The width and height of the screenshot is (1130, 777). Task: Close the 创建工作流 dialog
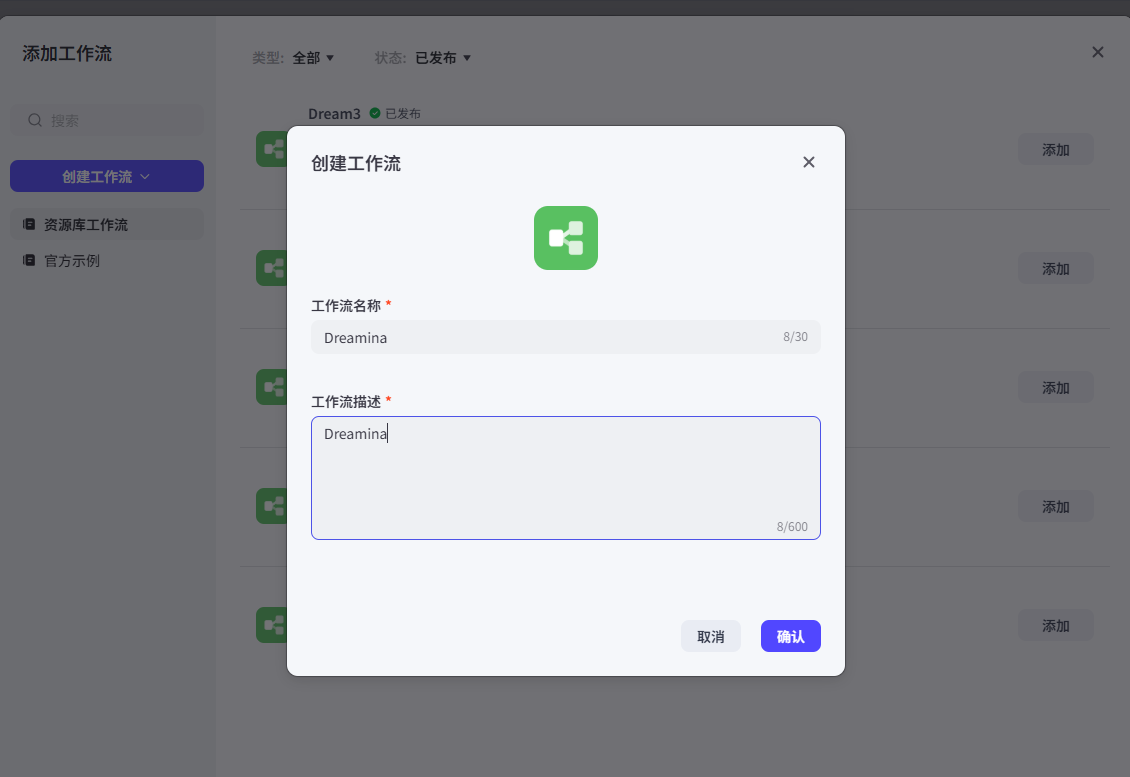(809, 162)
